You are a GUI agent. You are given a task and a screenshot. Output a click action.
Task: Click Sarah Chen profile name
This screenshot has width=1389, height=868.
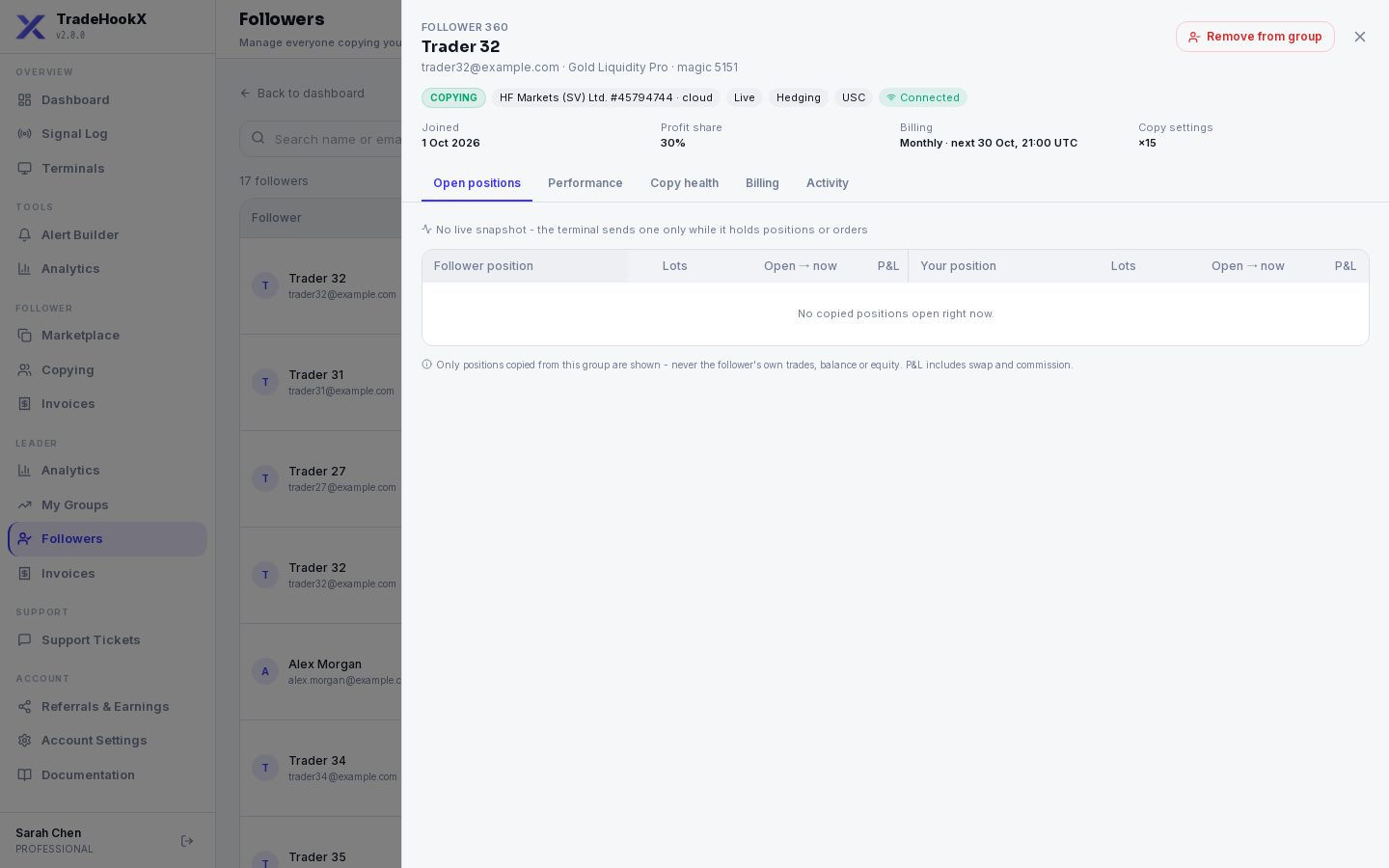pyautogui.click(x=48, y=833)
